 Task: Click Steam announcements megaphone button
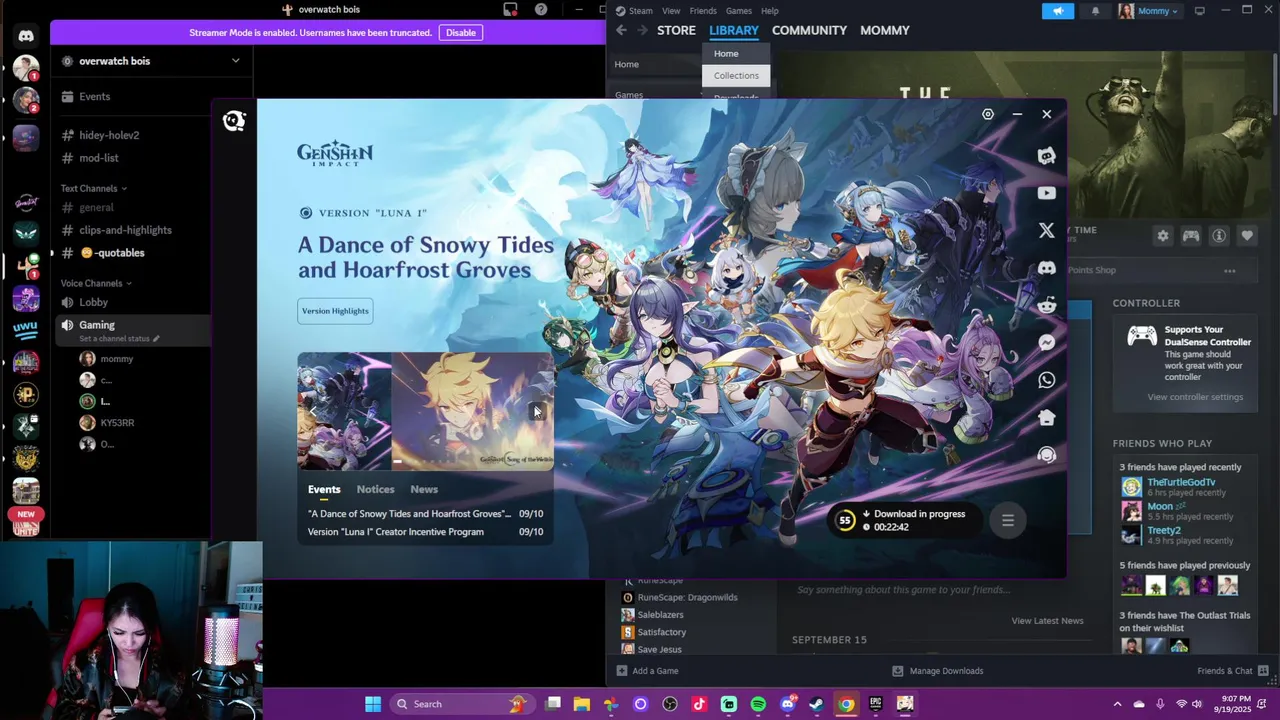click(x=1058, y=11)
